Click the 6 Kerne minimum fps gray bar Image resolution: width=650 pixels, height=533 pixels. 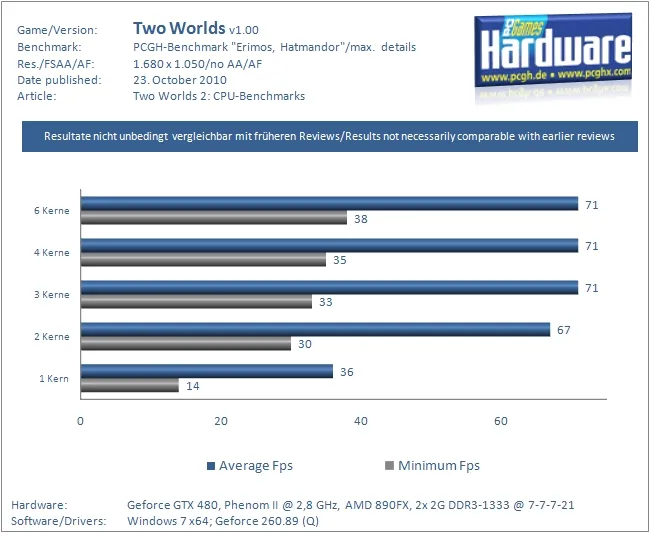tap(213, 218)
